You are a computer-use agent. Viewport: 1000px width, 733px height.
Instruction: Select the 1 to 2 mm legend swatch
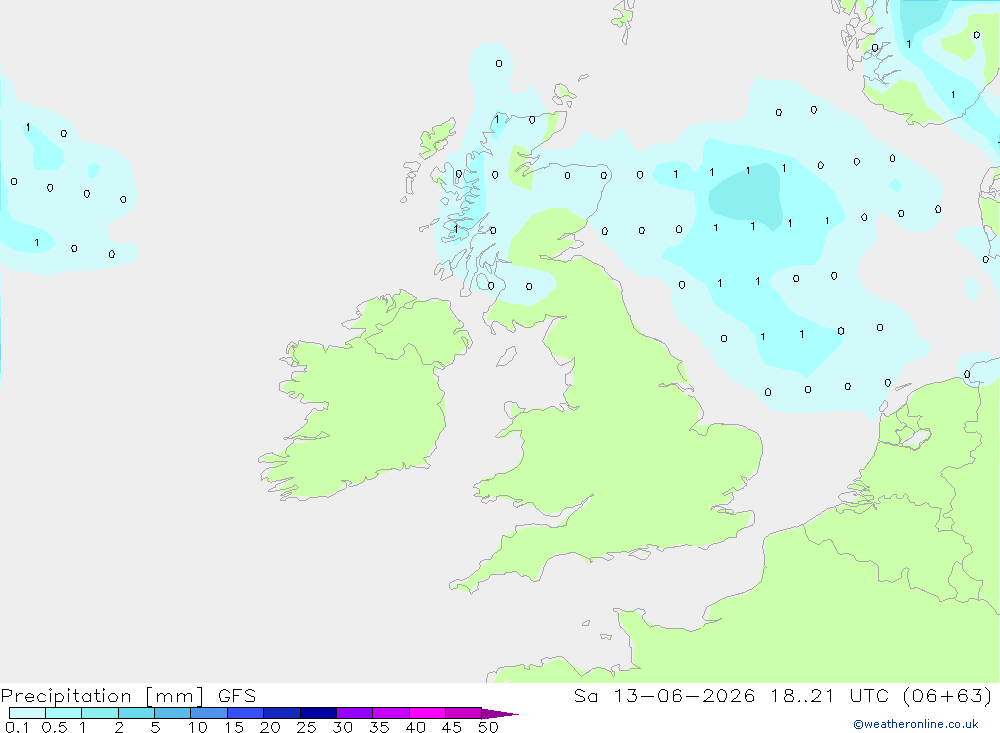(x=99, y=713)
